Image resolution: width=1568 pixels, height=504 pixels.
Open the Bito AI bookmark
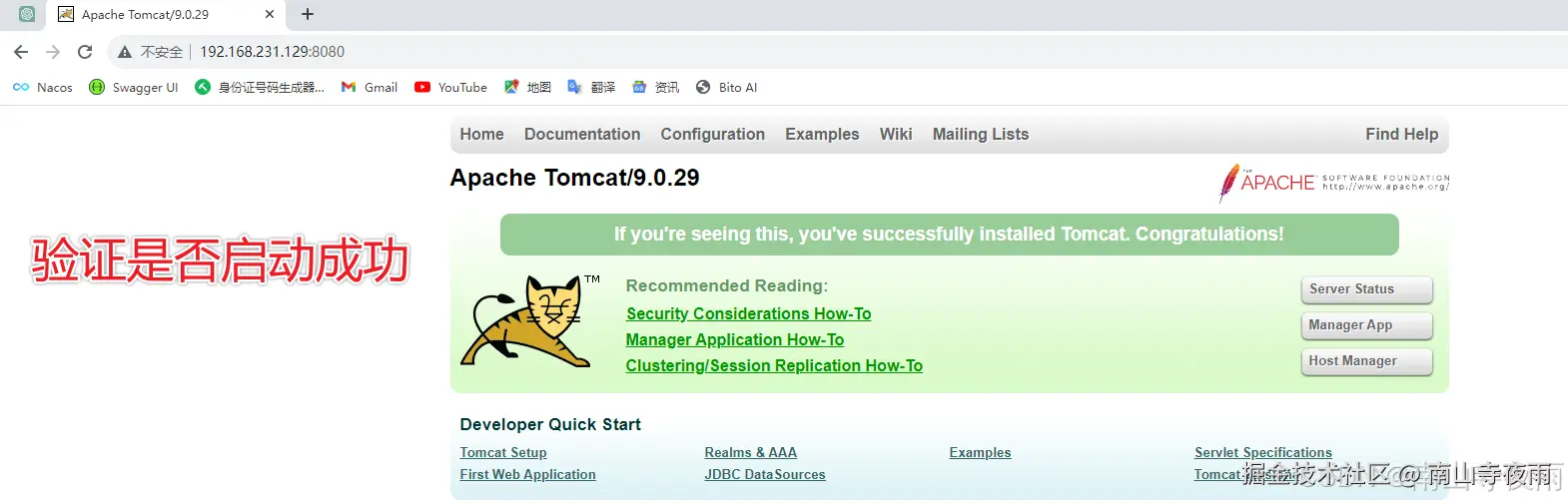point(726,87)
